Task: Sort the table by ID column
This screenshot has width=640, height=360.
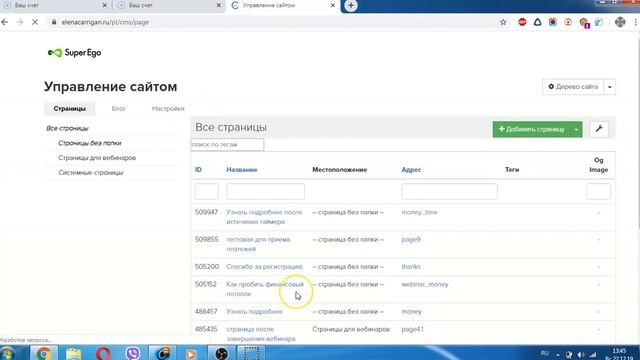Action: [198, 170]
